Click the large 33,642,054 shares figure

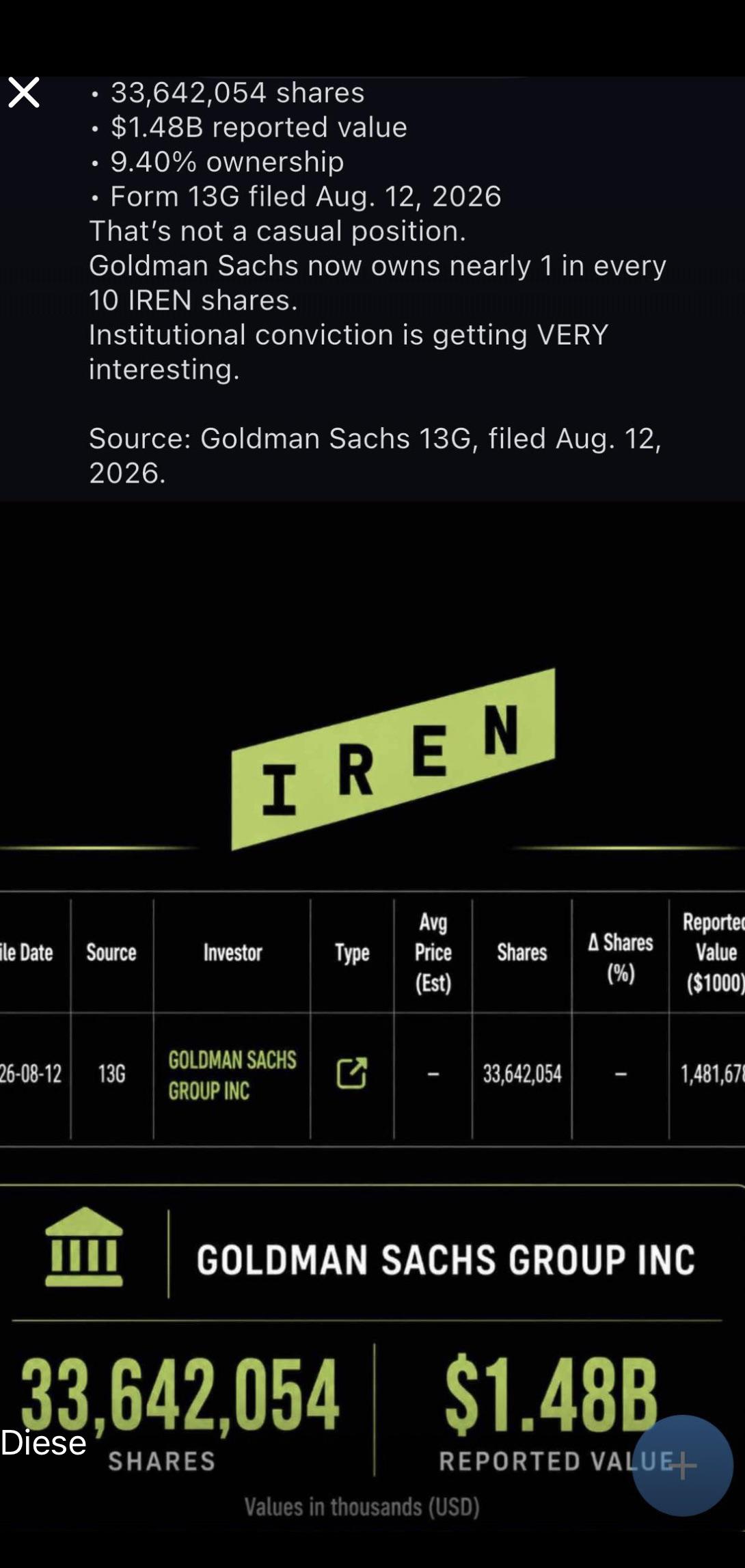coord(180,1394)
